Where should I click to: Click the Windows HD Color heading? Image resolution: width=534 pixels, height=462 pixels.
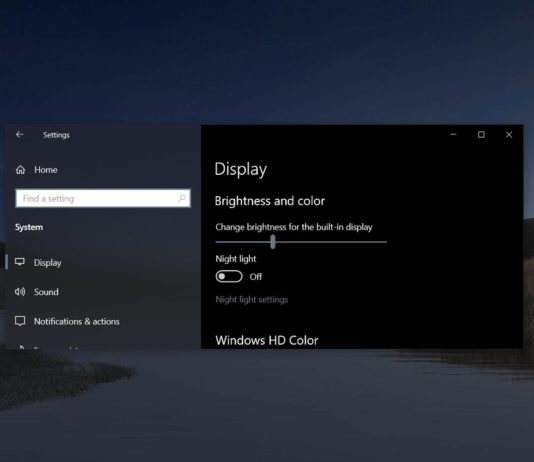267,340
